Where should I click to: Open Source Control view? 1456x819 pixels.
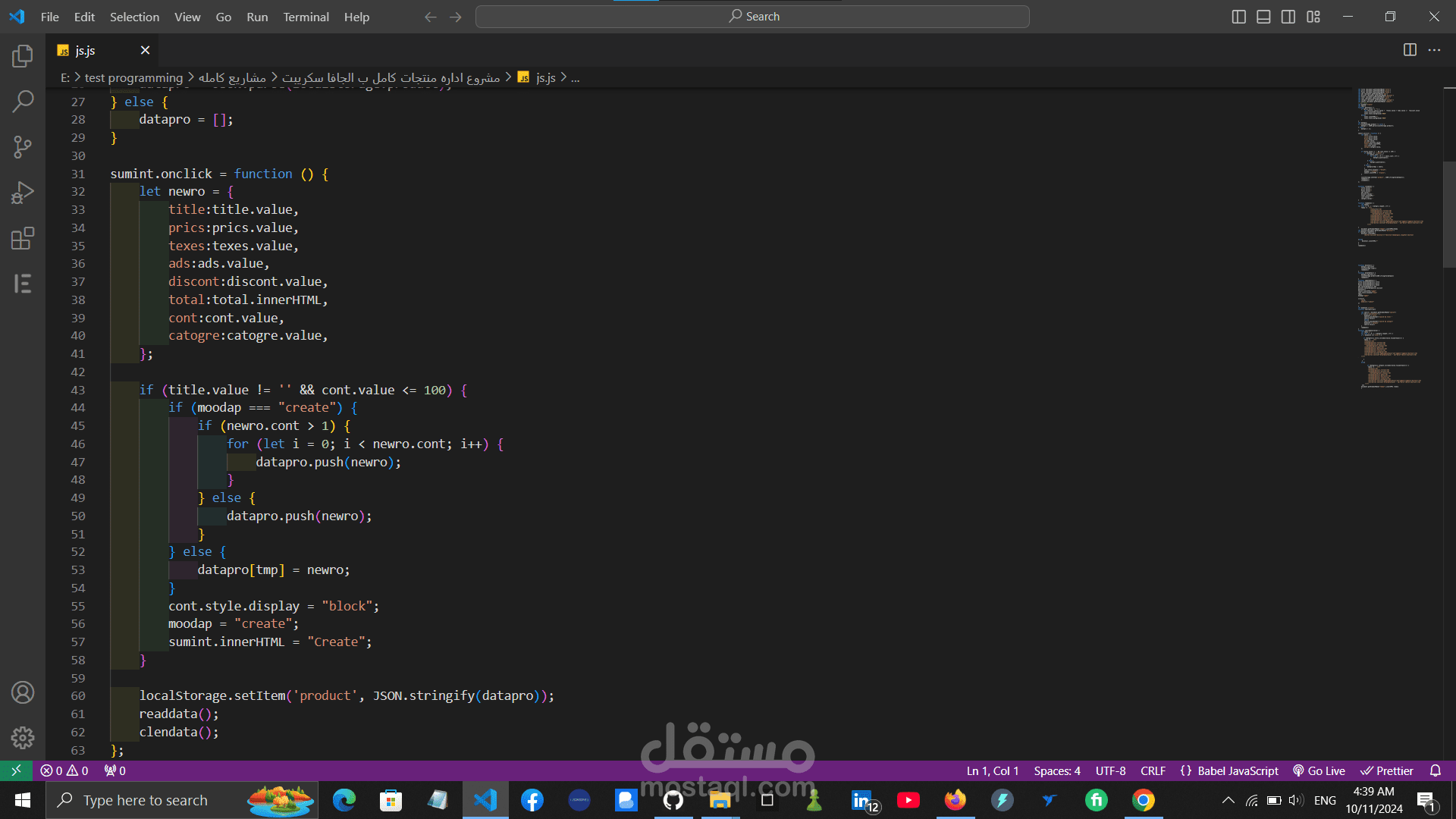point(23,147)
